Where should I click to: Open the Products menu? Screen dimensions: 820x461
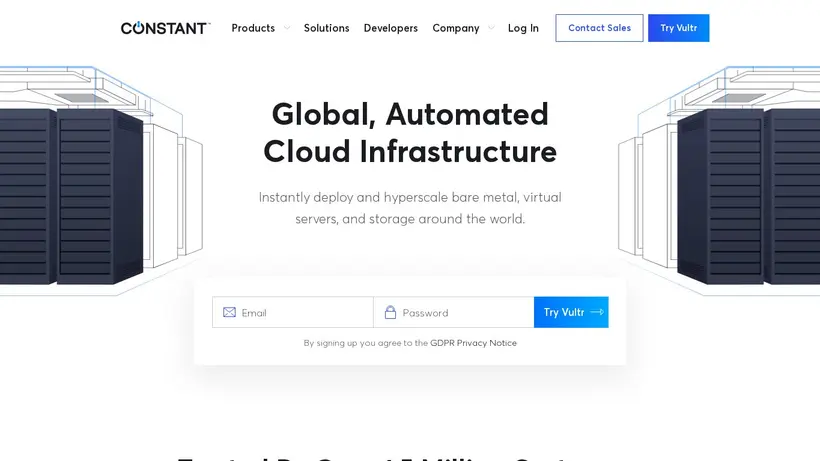pyautogui.click(x=253, y=28)
